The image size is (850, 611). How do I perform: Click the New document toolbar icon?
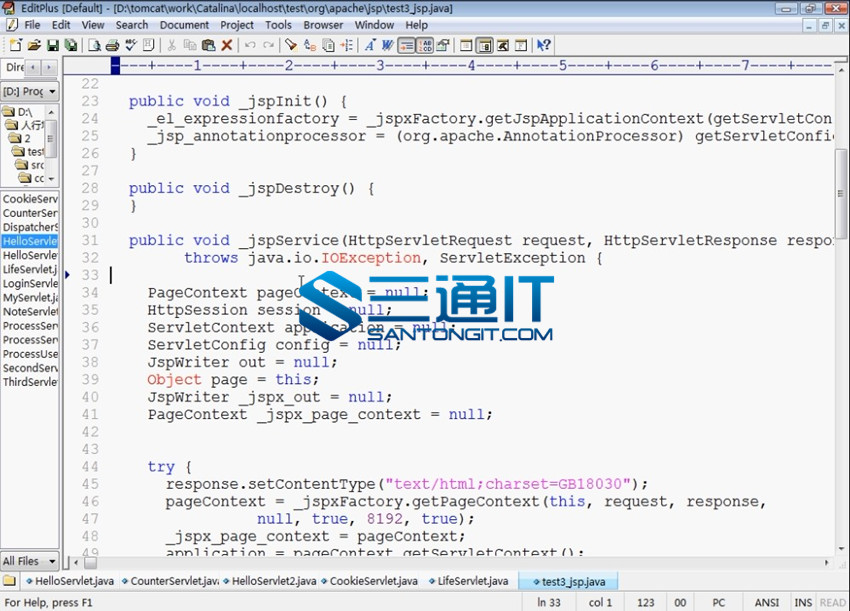tap(14, 45)
